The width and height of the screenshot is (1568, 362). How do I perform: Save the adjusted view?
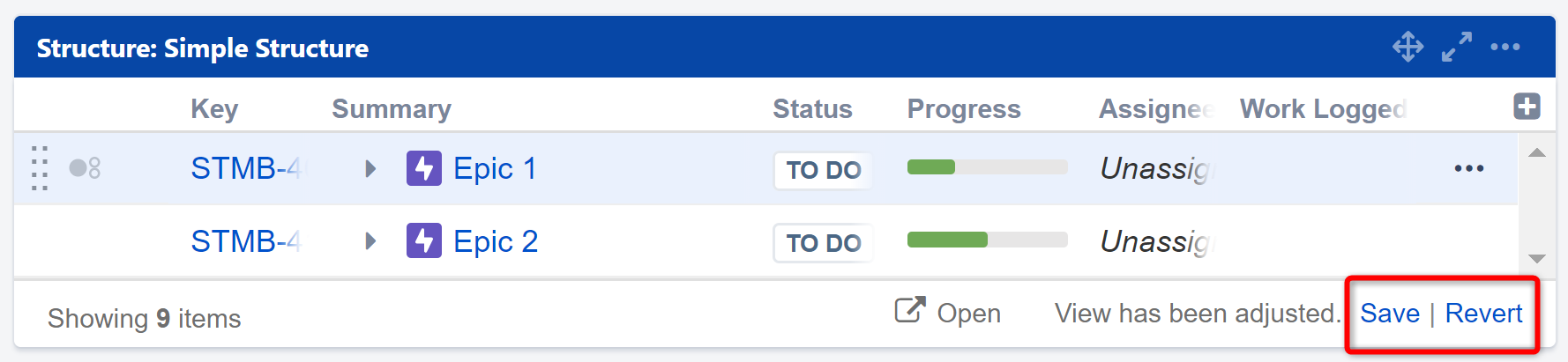(x=1389, y=314)
